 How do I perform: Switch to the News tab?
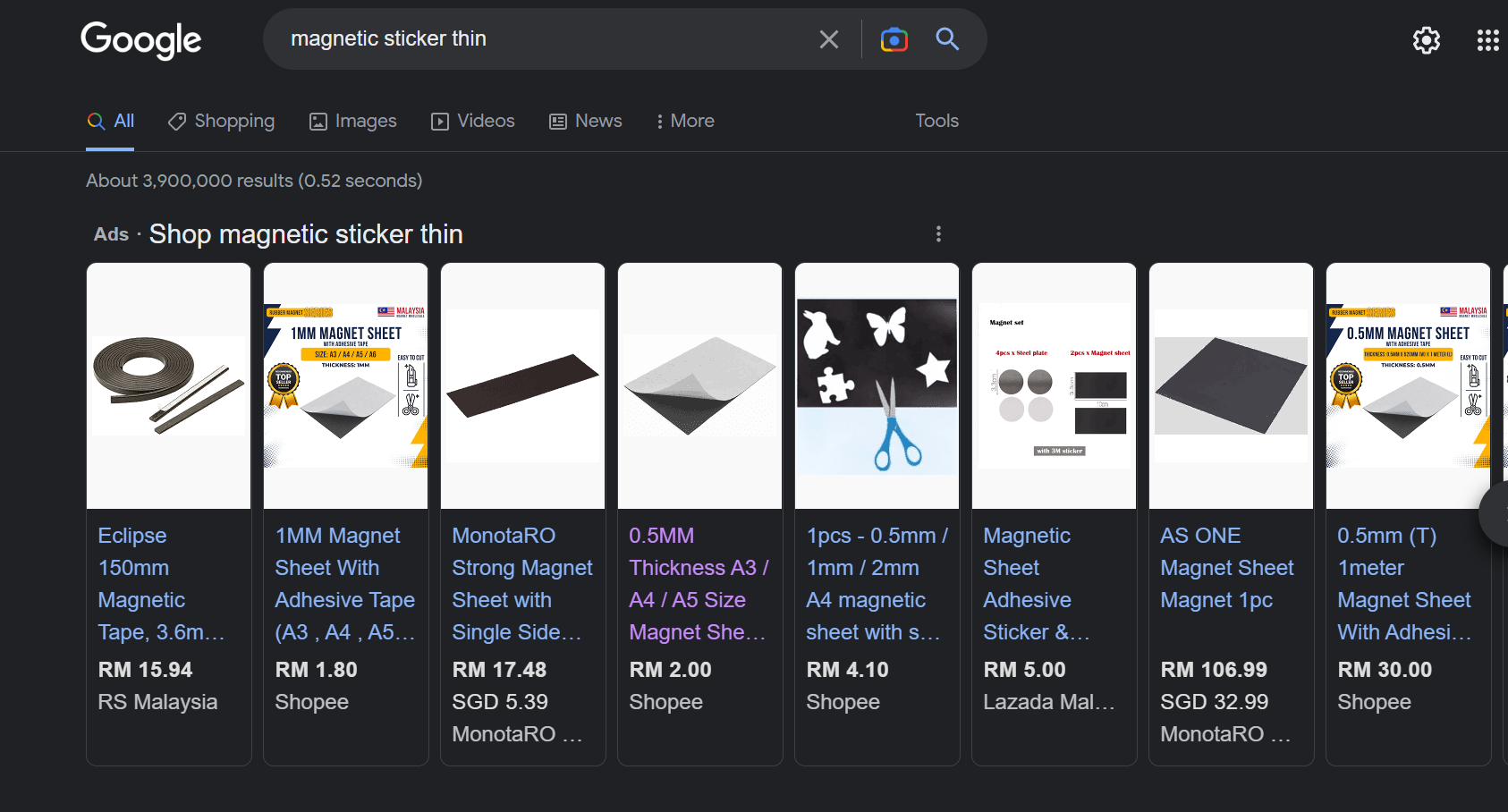coord(585,121)
